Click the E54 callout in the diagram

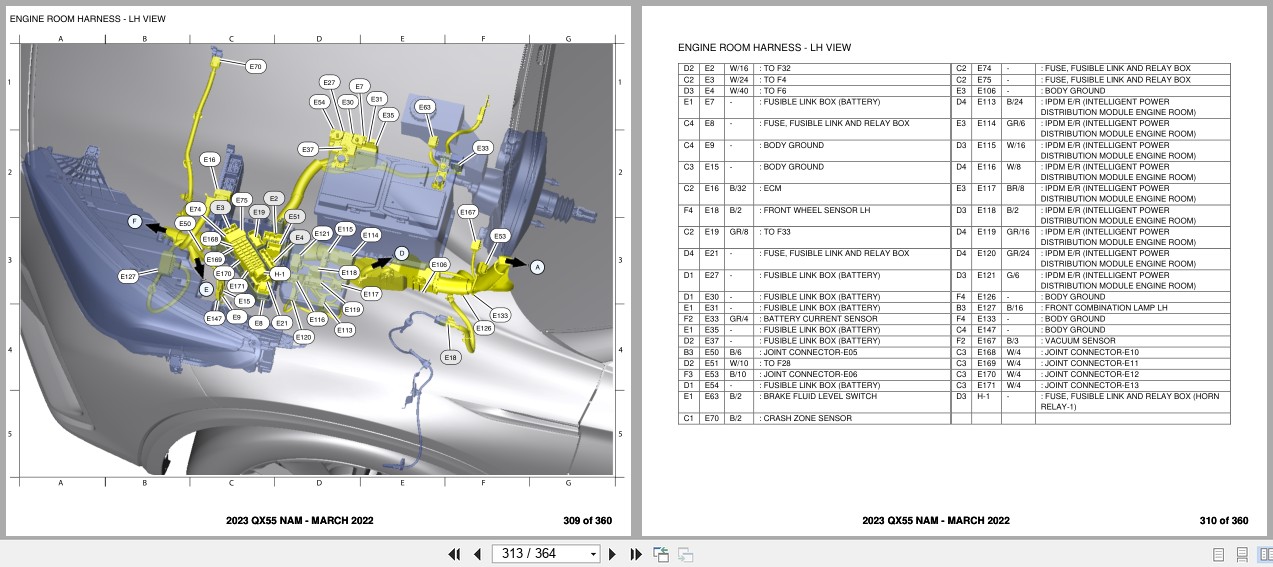coord(319,102)
